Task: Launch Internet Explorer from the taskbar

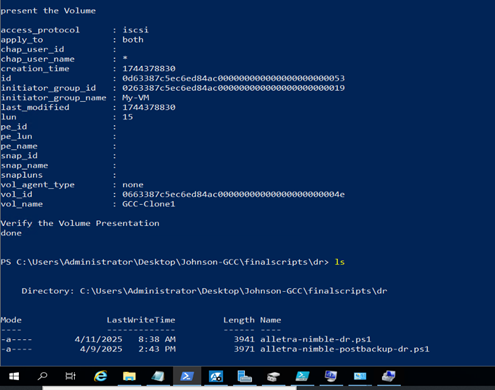Action: coord(100,376)
